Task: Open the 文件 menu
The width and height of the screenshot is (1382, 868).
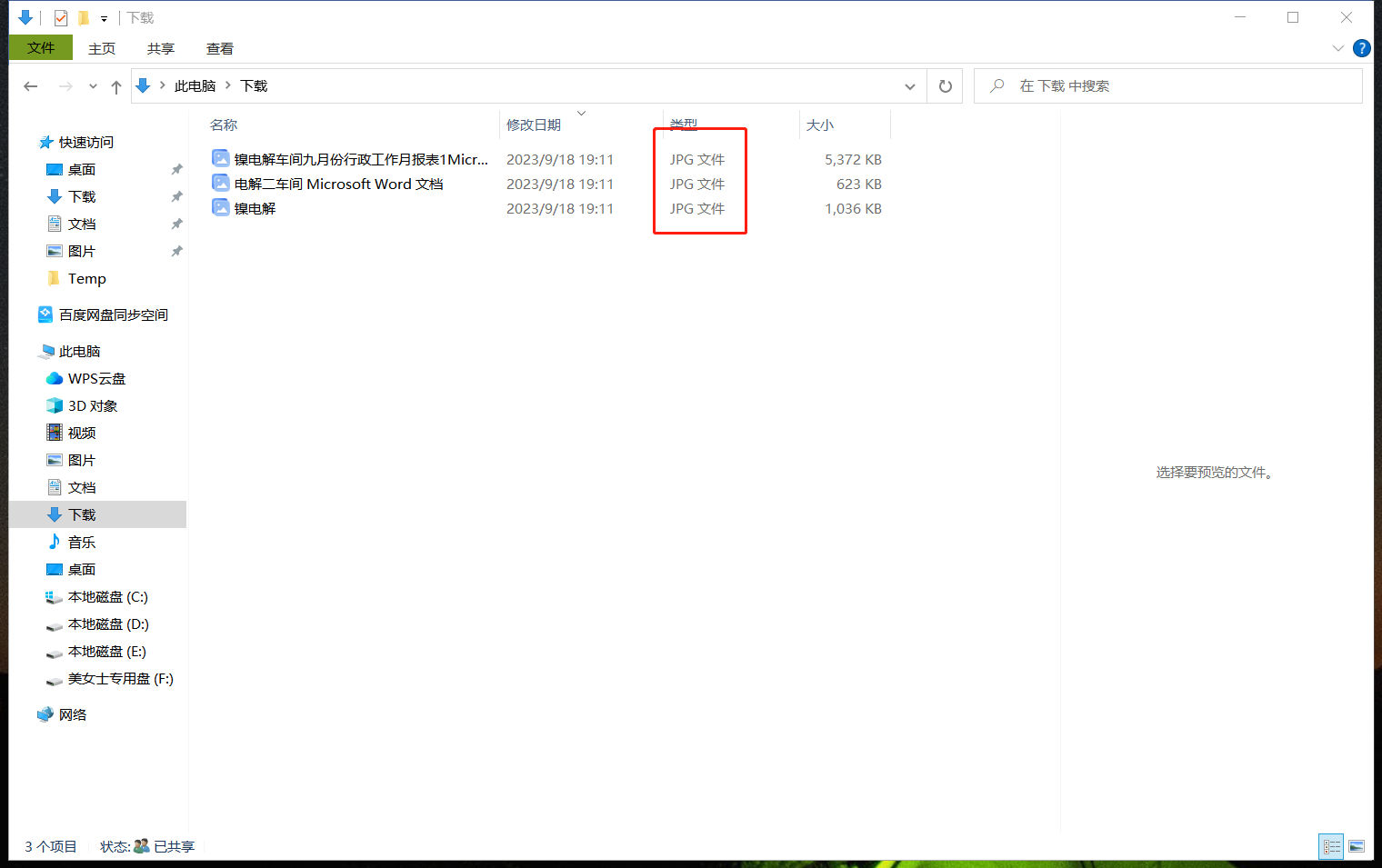Action: (x=40, y=48)
